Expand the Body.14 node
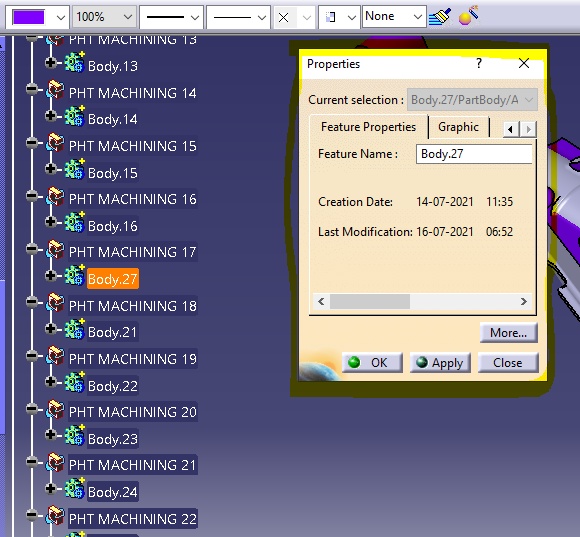This screenshot has height=537, width=580. coord(51,116)
